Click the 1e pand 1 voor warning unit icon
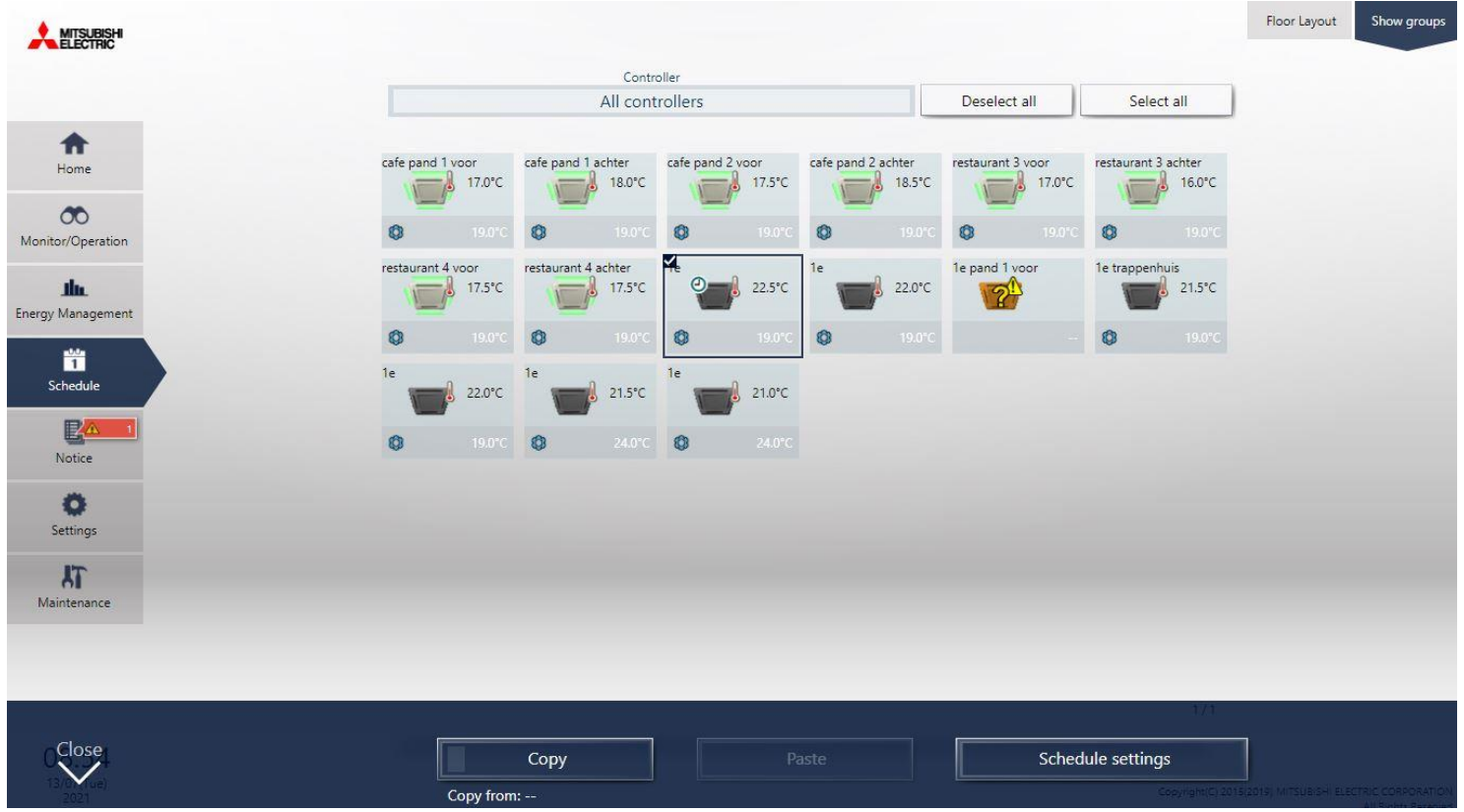 (x=1000, y=293)
